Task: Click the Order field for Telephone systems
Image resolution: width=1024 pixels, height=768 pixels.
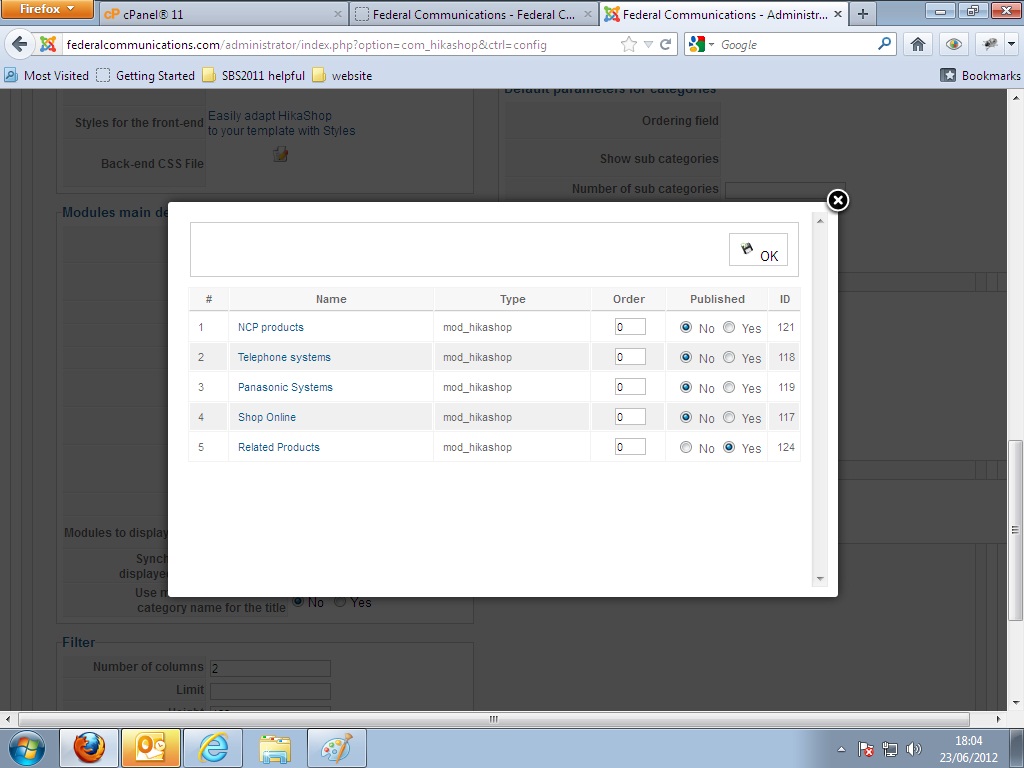Action: click(x=630, y=357)
